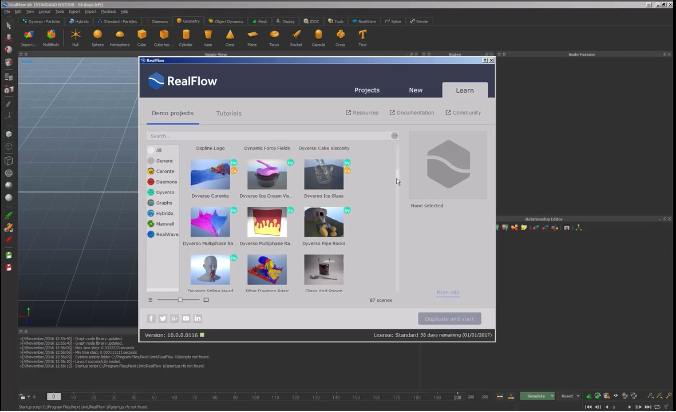Switch to large thumbnail view icon
Viewport: 676px width, 412px height.
206,300
